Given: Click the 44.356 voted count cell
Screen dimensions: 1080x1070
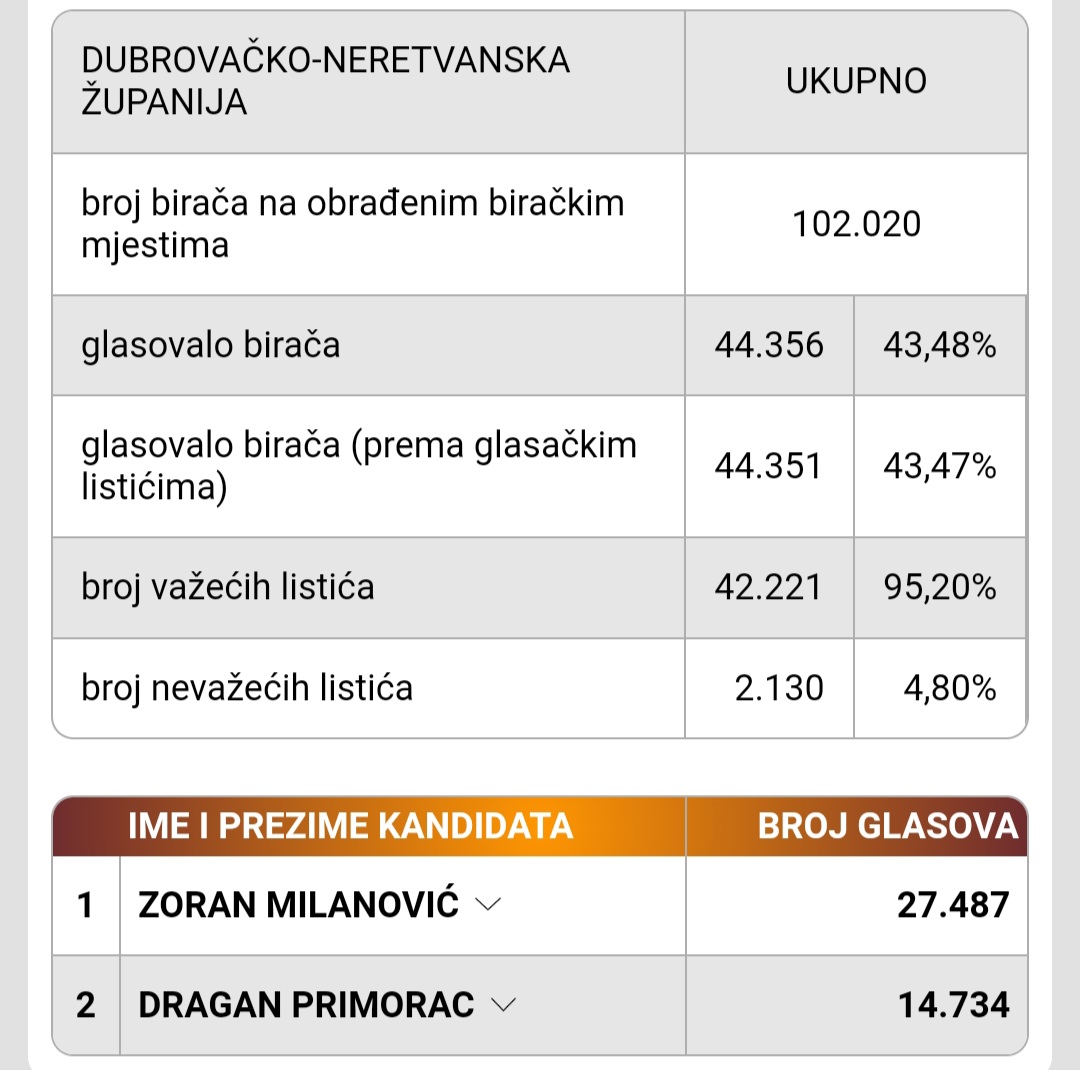Looking at the screenshot, I should [x=769, y=345].
